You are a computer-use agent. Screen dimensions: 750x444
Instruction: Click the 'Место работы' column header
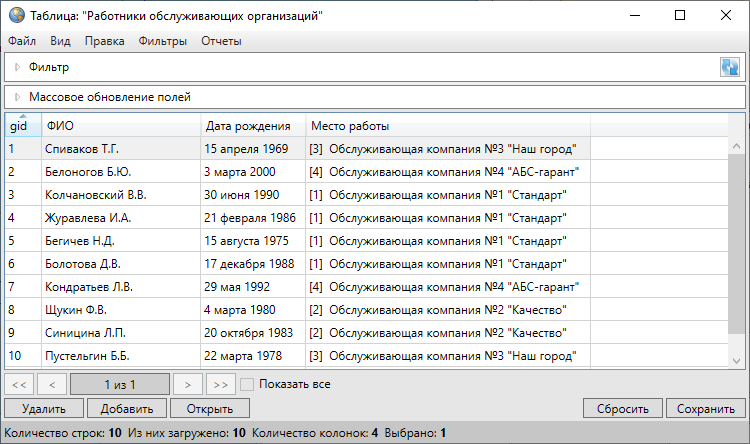click(x=350, y=126)
